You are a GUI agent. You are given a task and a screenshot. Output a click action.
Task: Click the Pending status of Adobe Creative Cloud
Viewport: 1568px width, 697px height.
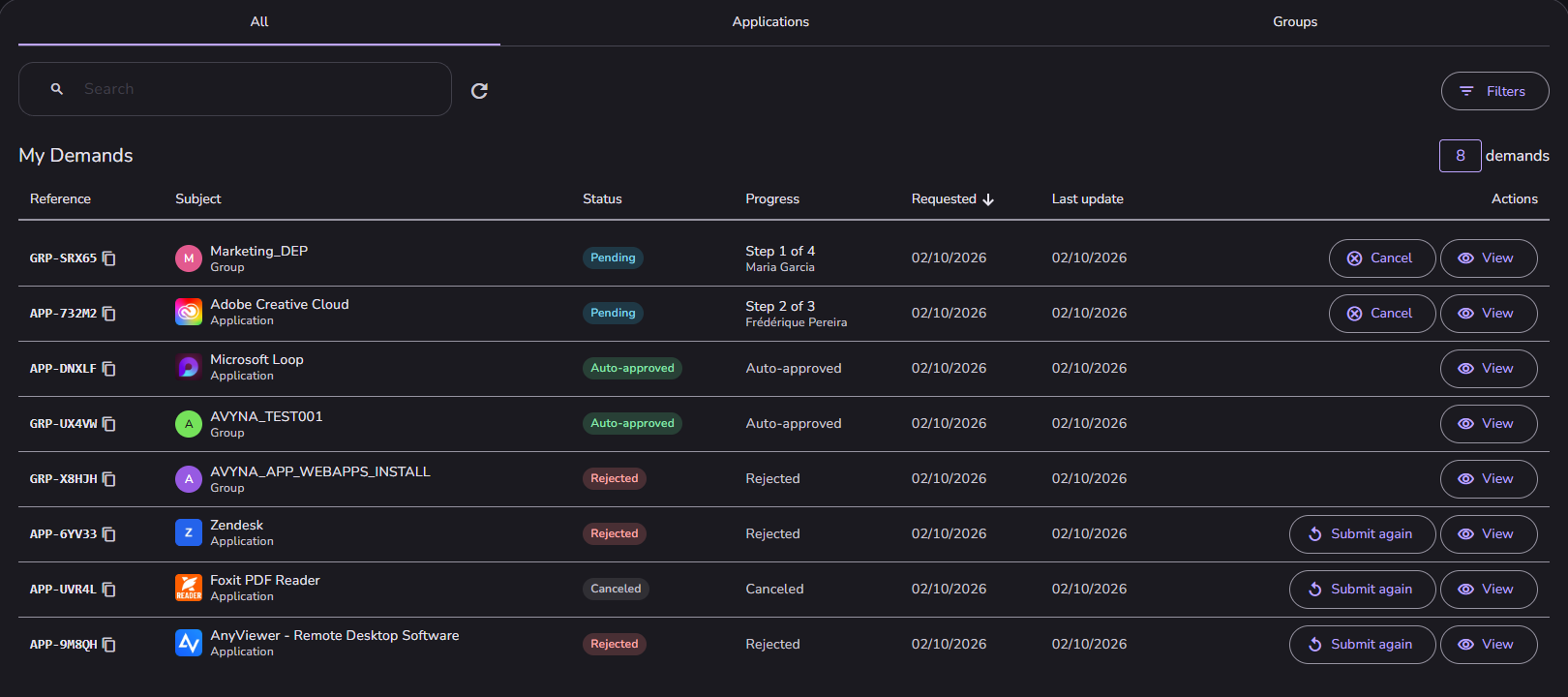point(613,313)
